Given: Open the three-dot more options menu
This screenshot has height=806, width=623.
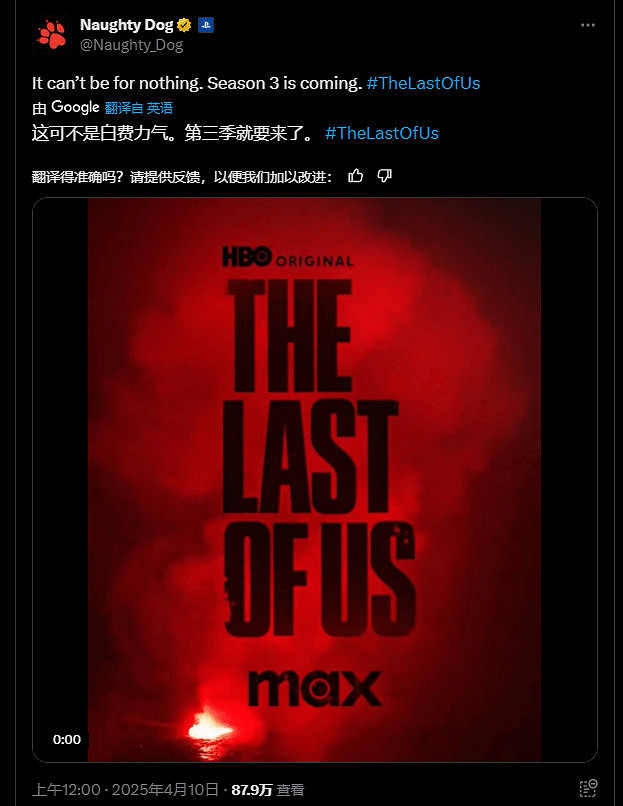Looking at the screenshot, I should 588,25.
